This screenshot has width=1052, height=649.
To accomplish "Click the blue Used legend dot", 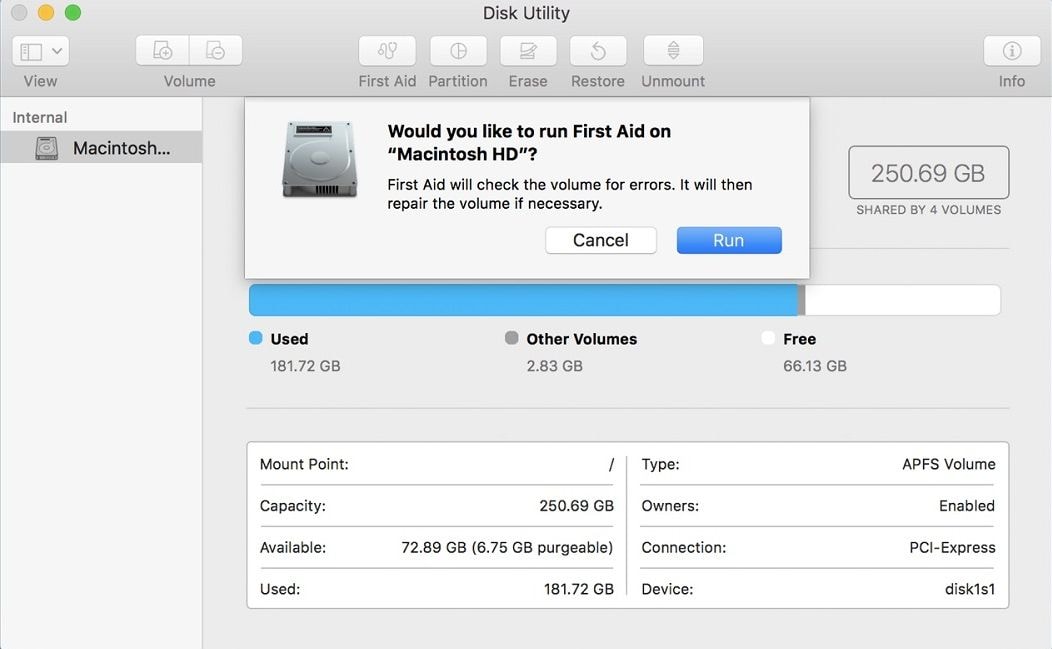I will click(x=256, y=338).
